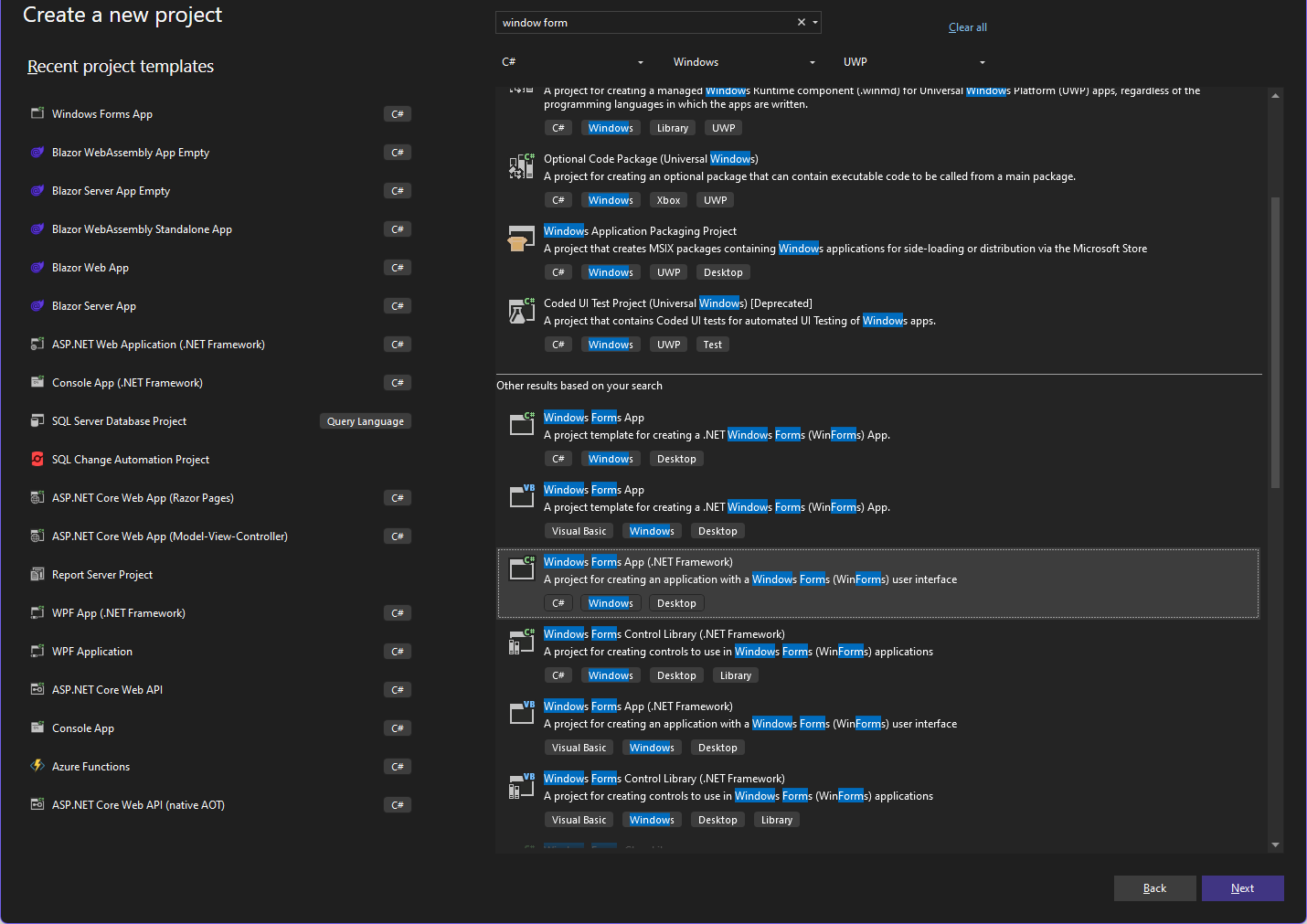Screen dimensions: 1307x924
Task: Click the Next button
Action: point(1242,888)
